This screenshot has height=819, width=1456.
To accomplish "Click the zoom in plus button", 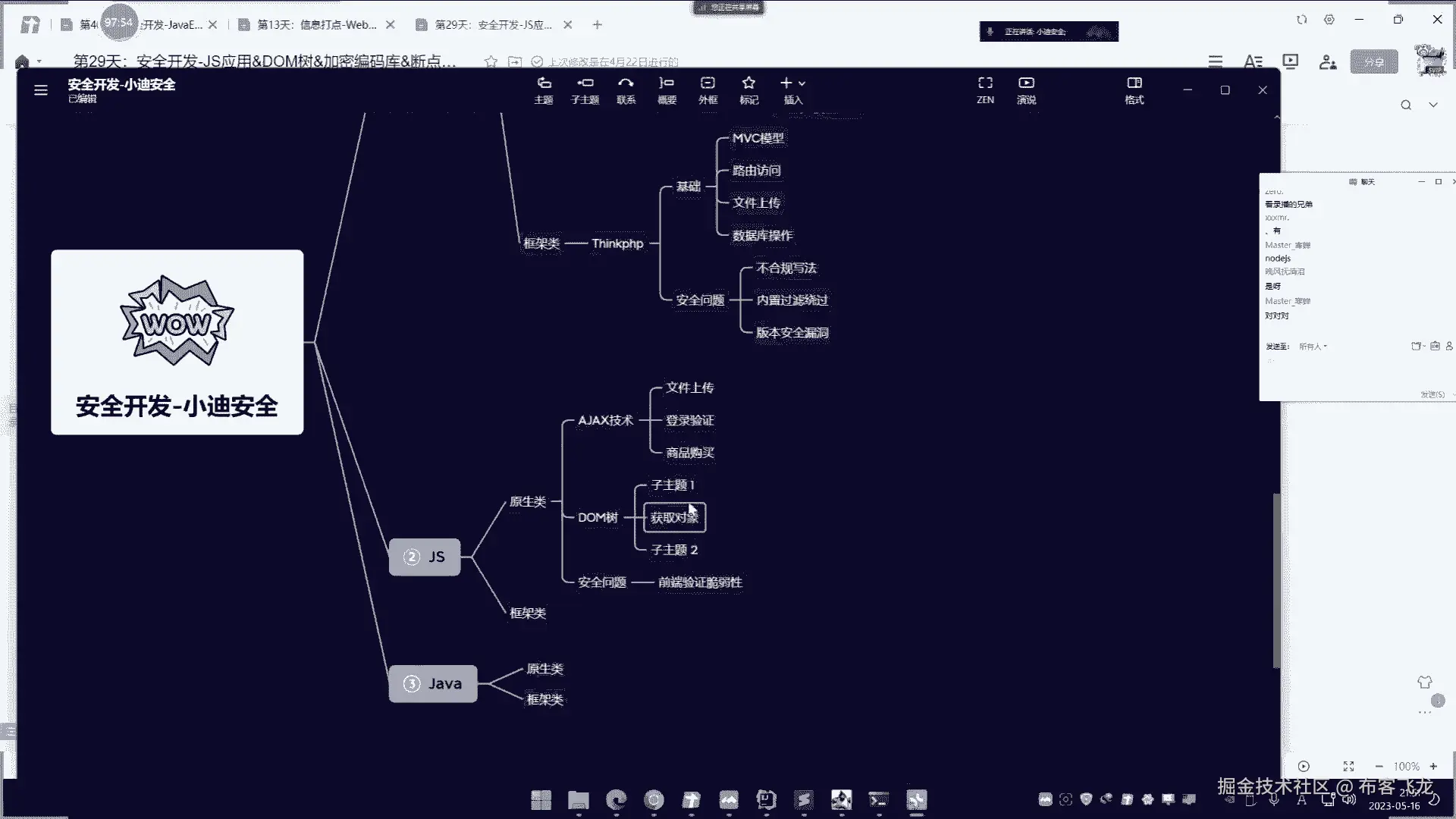I will (1433, 767).
